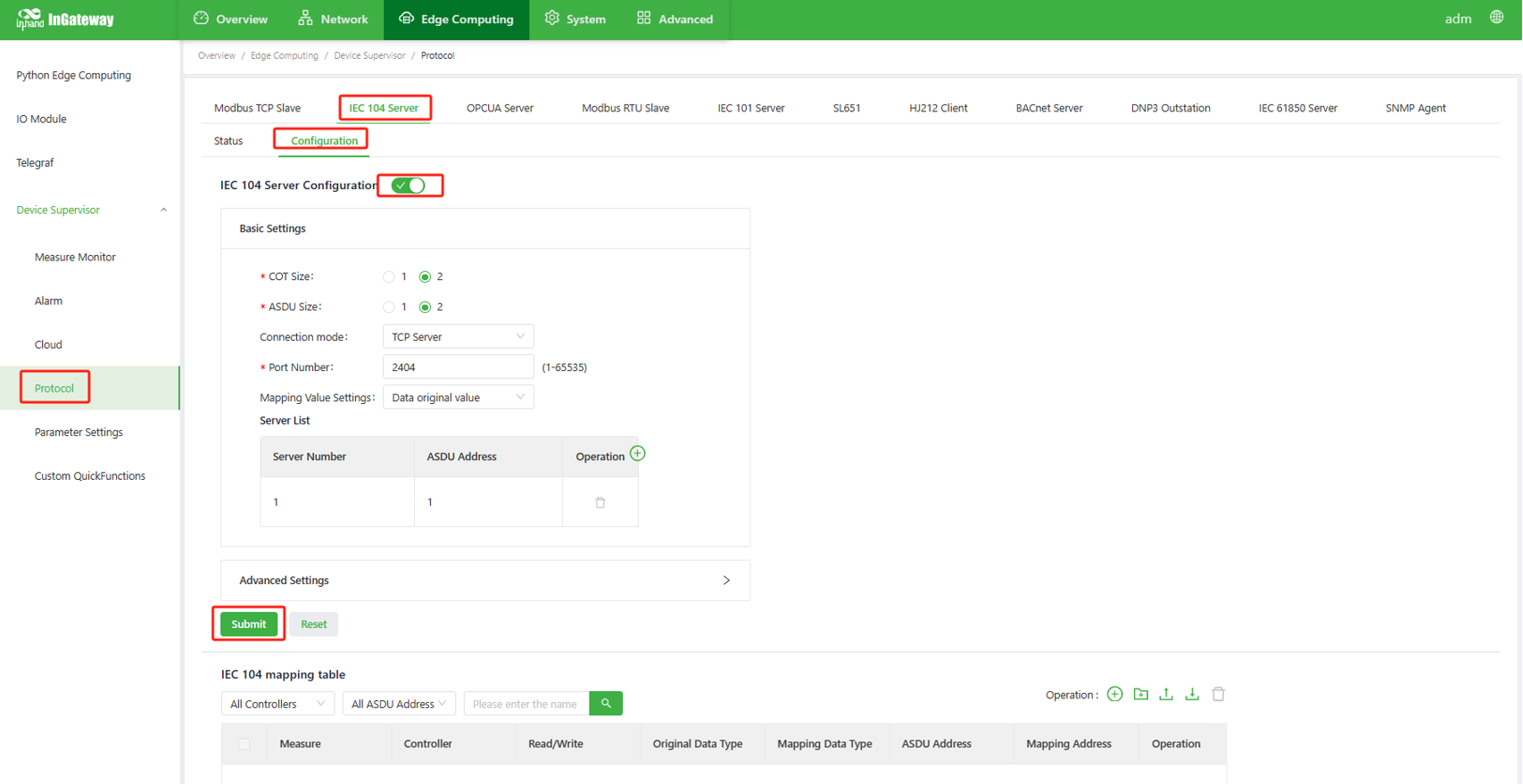Open the Mapping Value Settings dropdown
Screen dimensions: 1523x784
pyautogui.click(x=458, y=398)
